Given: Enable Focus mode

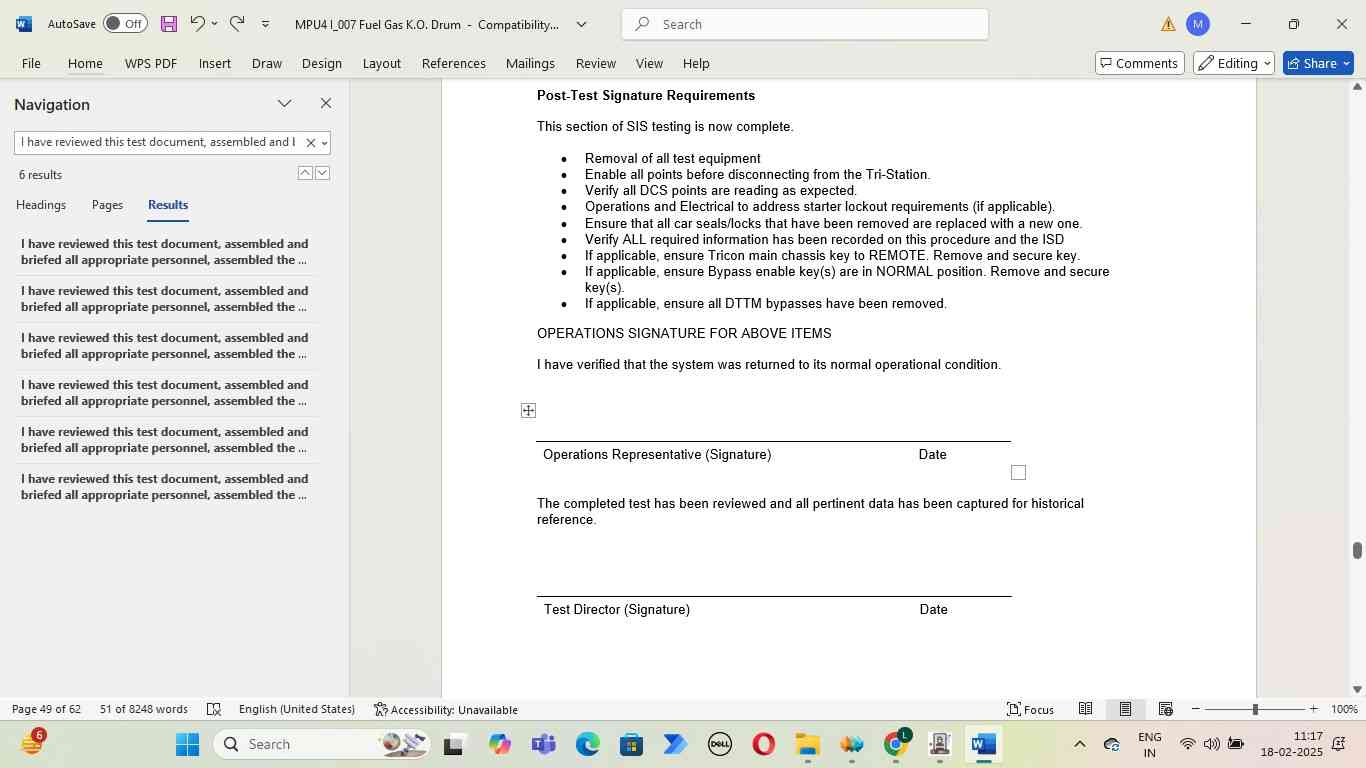Looking at the screenshot, I should pyautogui.click(x=1031, y=709).
